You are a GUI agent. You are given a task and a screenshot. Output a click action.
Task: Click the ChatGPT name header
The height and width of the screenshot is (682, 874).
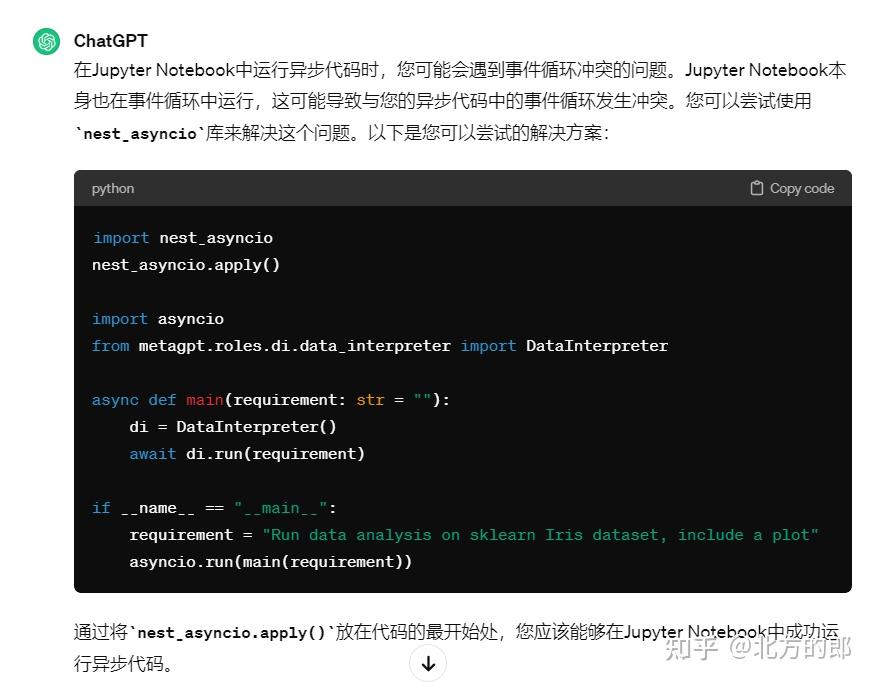(110, 42)
